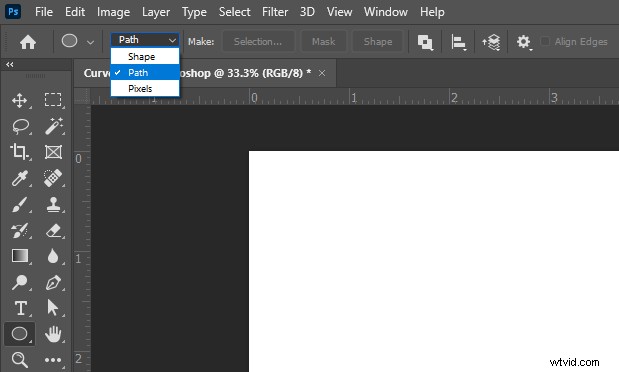This screenshot has width=619, height=372.
Task: Select the Crop tool
Action: [x=19, y=152]
